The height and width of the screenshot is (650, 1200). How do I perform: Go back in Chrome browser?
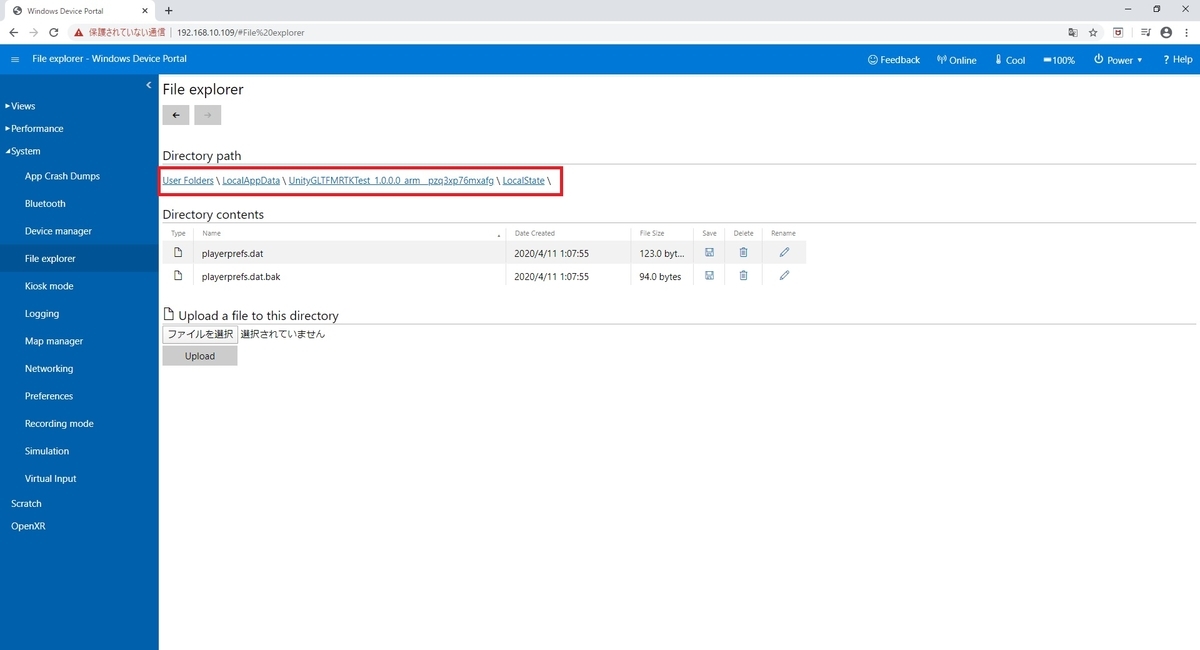pyautogui.click(x=13, y=32)
